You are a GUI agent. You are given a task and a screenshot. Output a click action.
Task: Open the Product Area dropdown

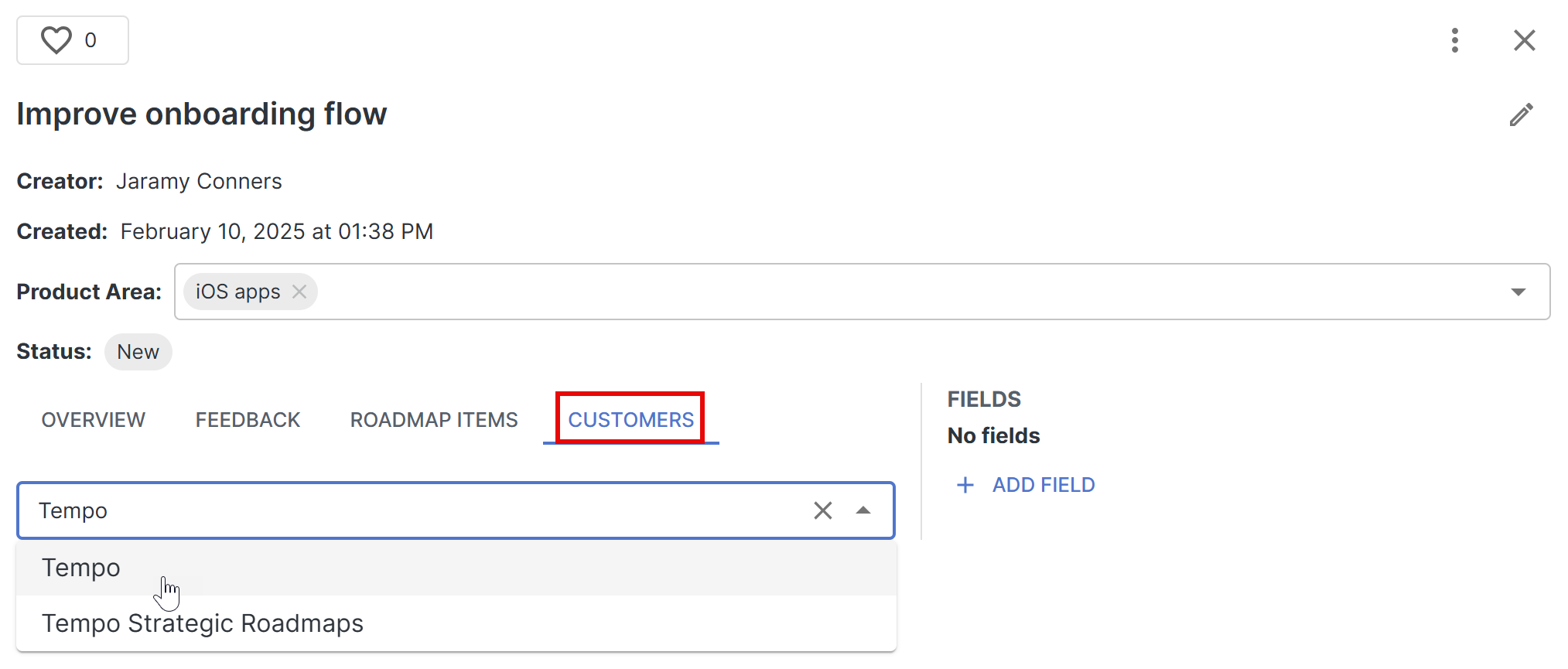[1518, 292]
